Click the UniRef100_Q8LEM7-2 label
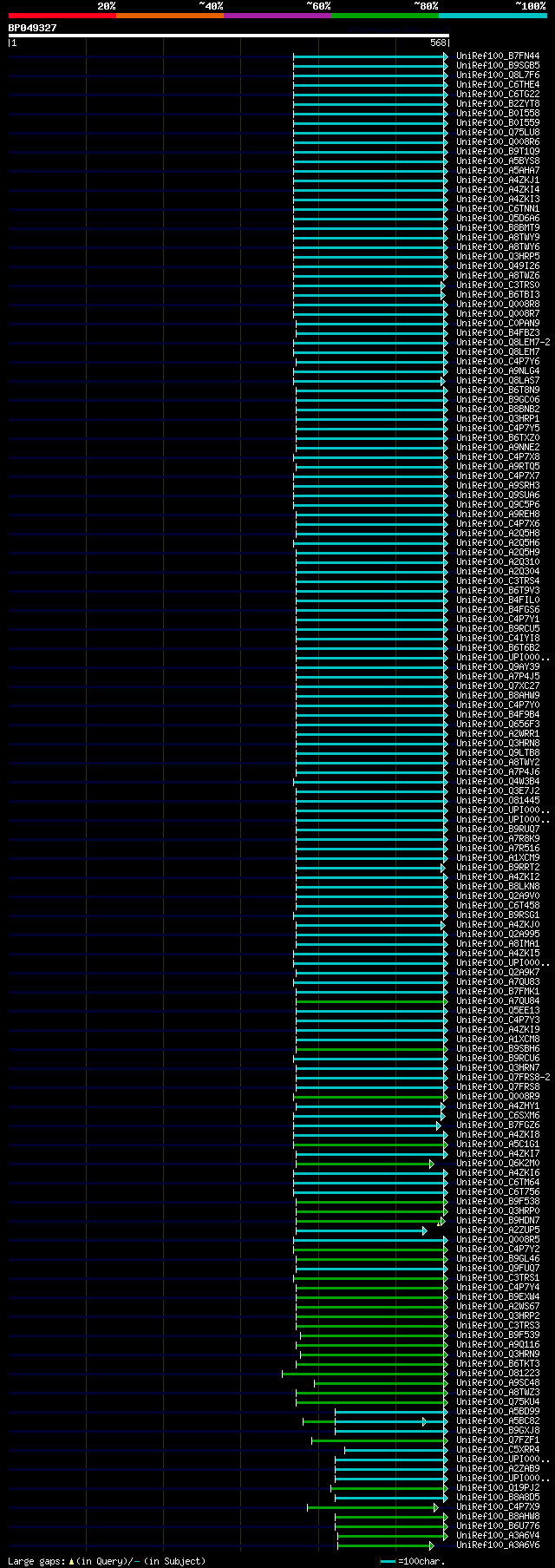 (503, 343)
